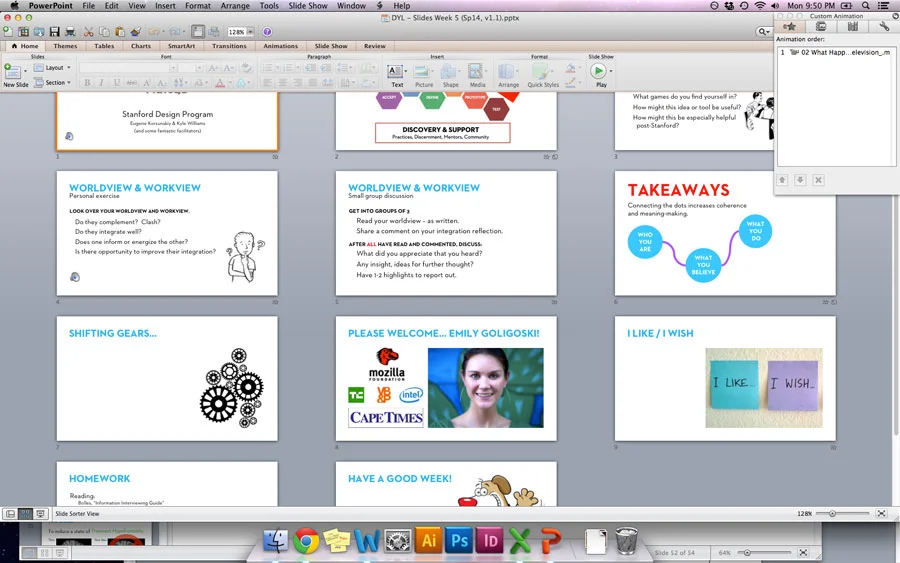Switch to Normal view in status bar
This screenshot has height=563, width=900.
click(x=10, y=514)
